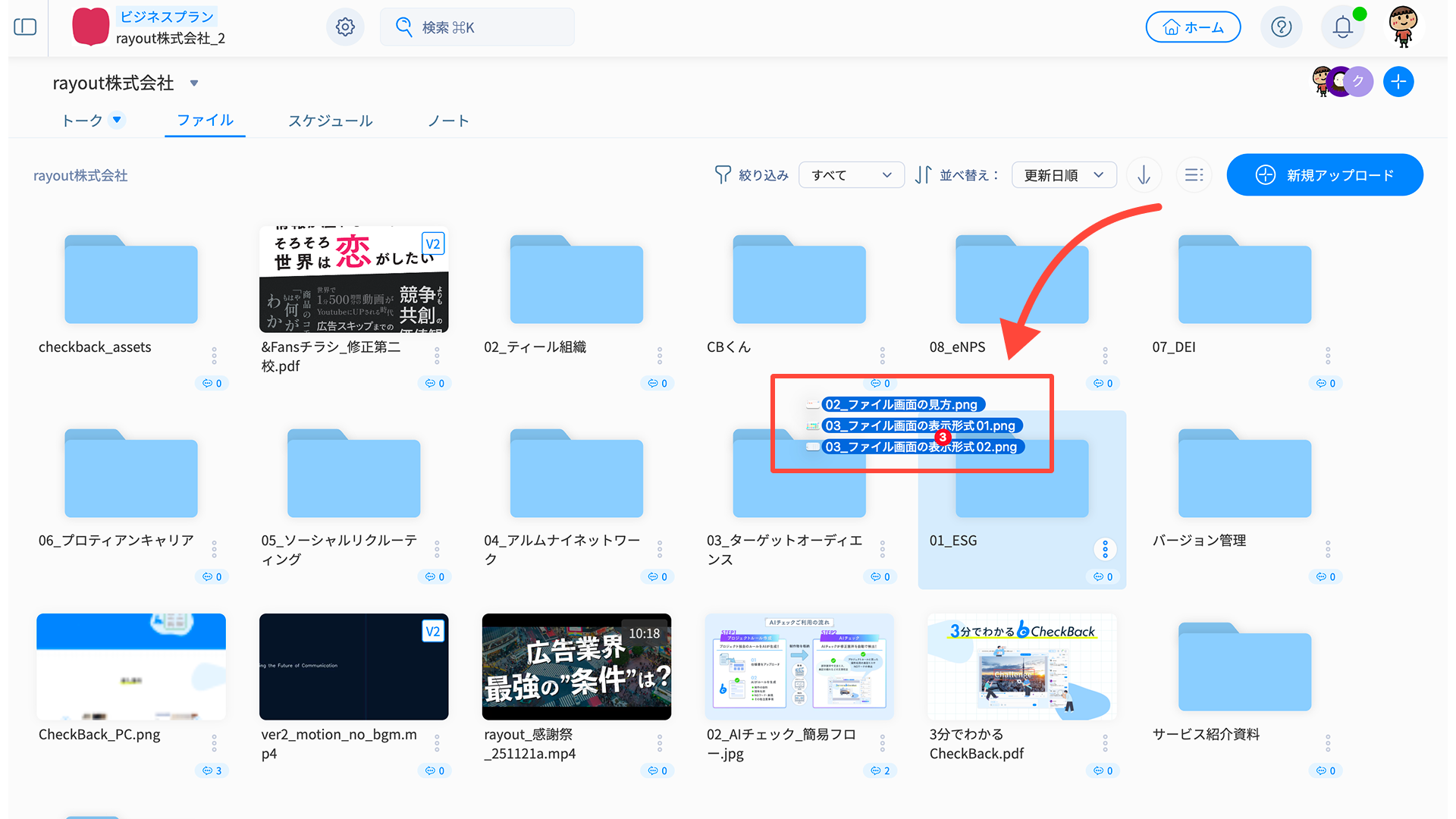Open the 更新日順 sort dropdown
Screen dimensions: 1456x819
1063,175
